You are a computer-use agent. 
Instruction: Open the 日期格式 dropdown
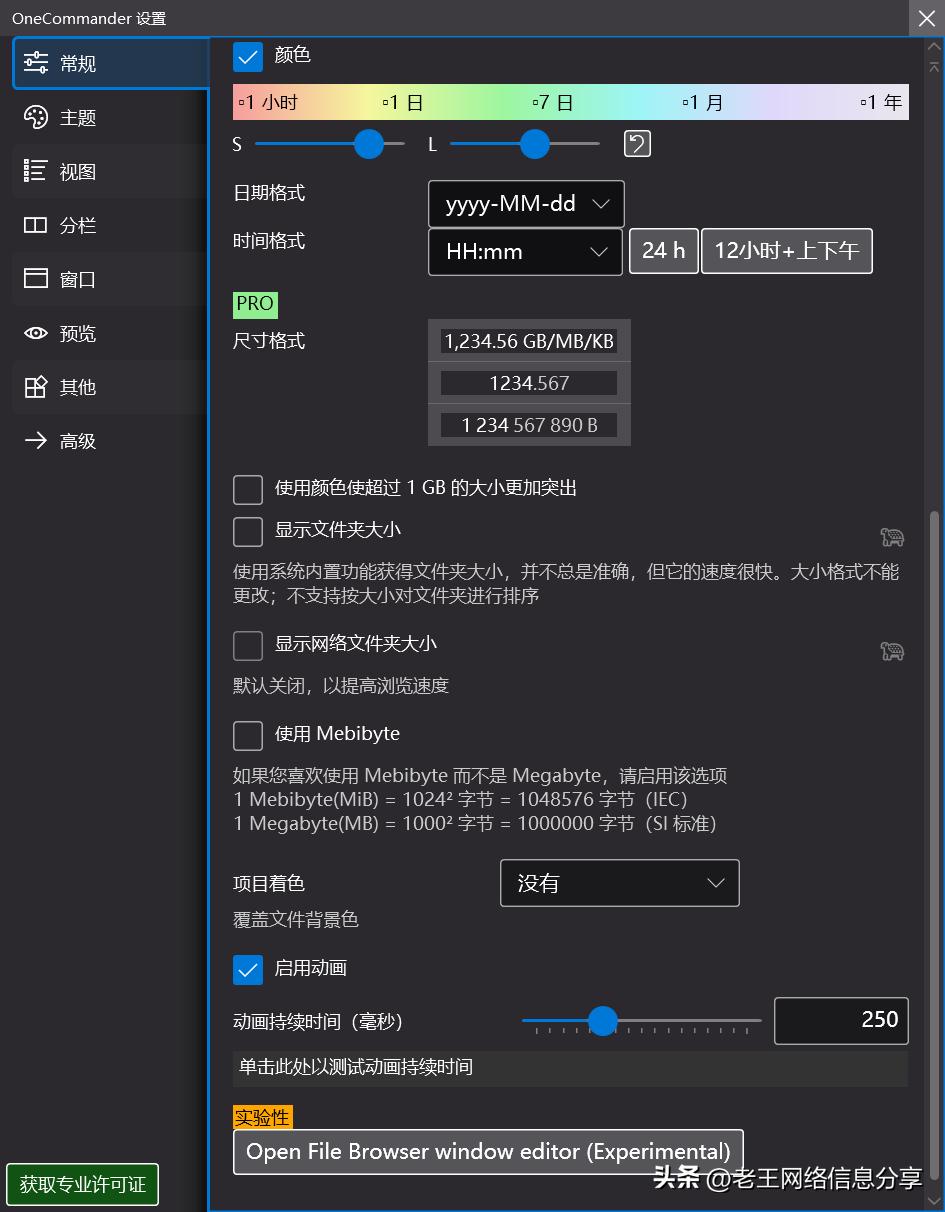[x=525, y=204]
